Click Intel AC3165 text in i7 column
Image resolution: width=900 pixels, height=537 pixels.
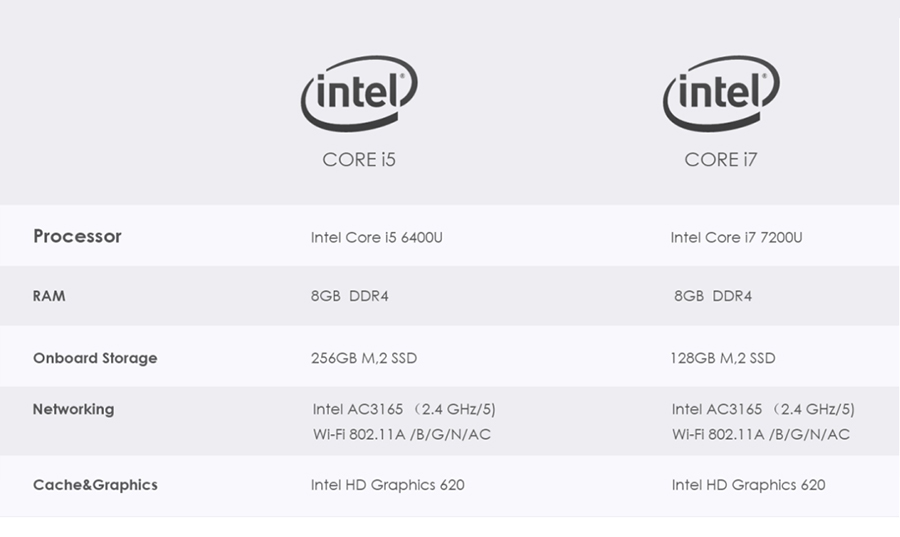(717, 409)
